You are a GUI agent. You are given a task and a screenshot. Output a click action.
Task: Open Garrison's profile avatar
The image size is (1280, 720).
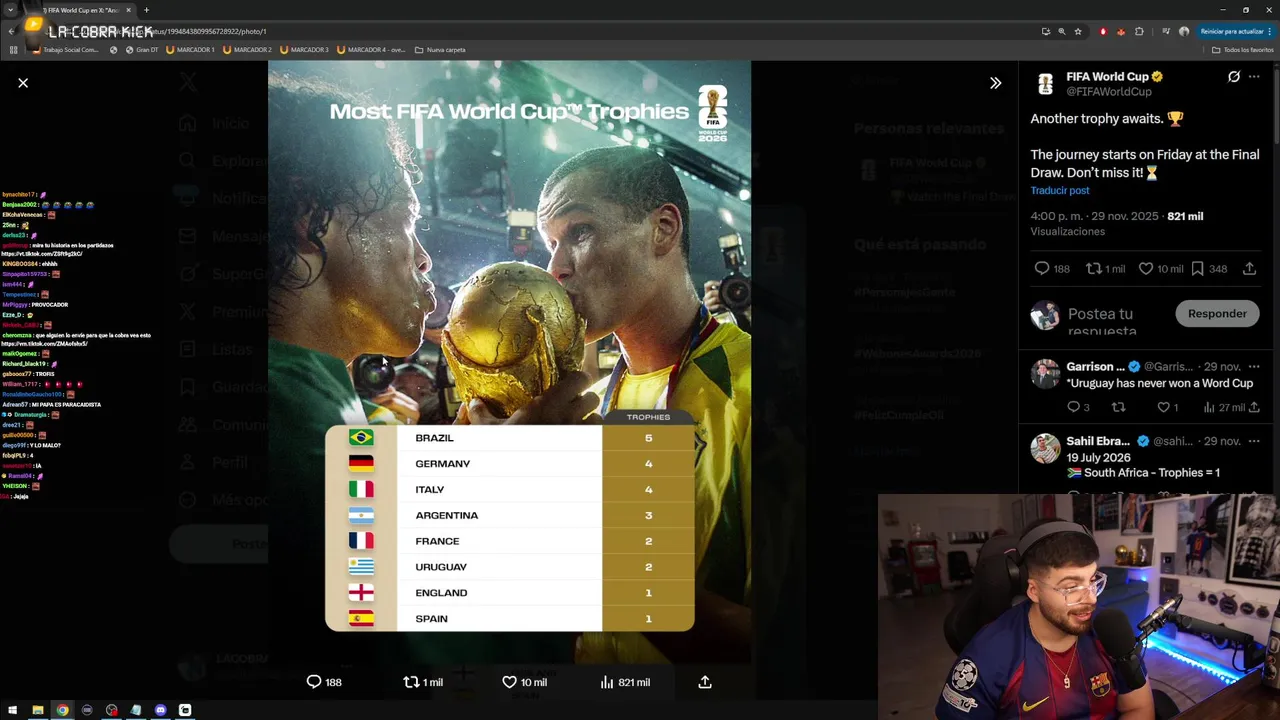(x=1045, y=374)
